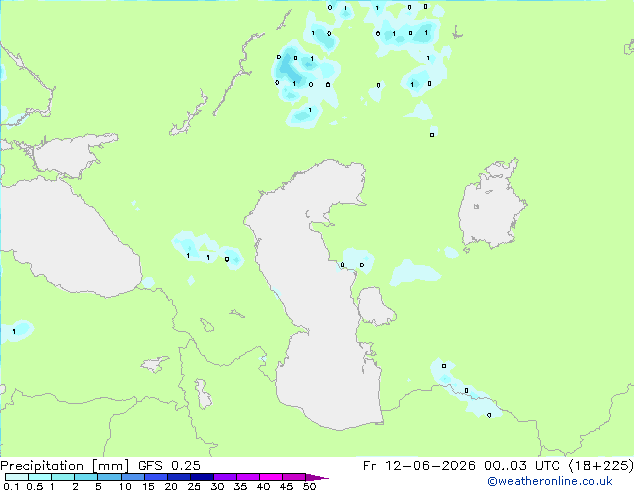Click the legend label "30"

tap(217, 486)
